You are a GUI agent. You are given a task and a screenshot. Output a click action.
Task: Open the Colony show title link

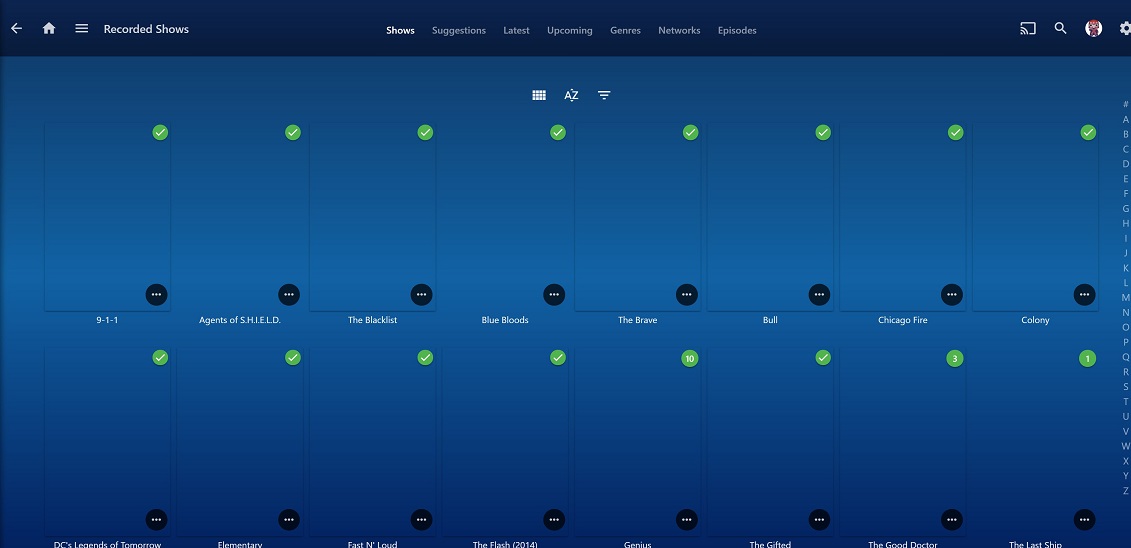[1035, 319]
